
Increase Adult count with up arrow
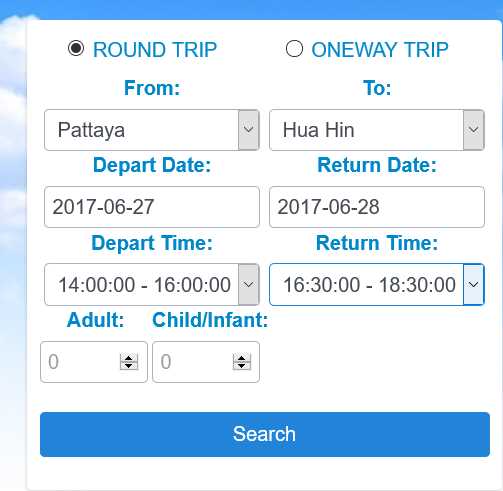pyautogui.click(x=129, y=358)
